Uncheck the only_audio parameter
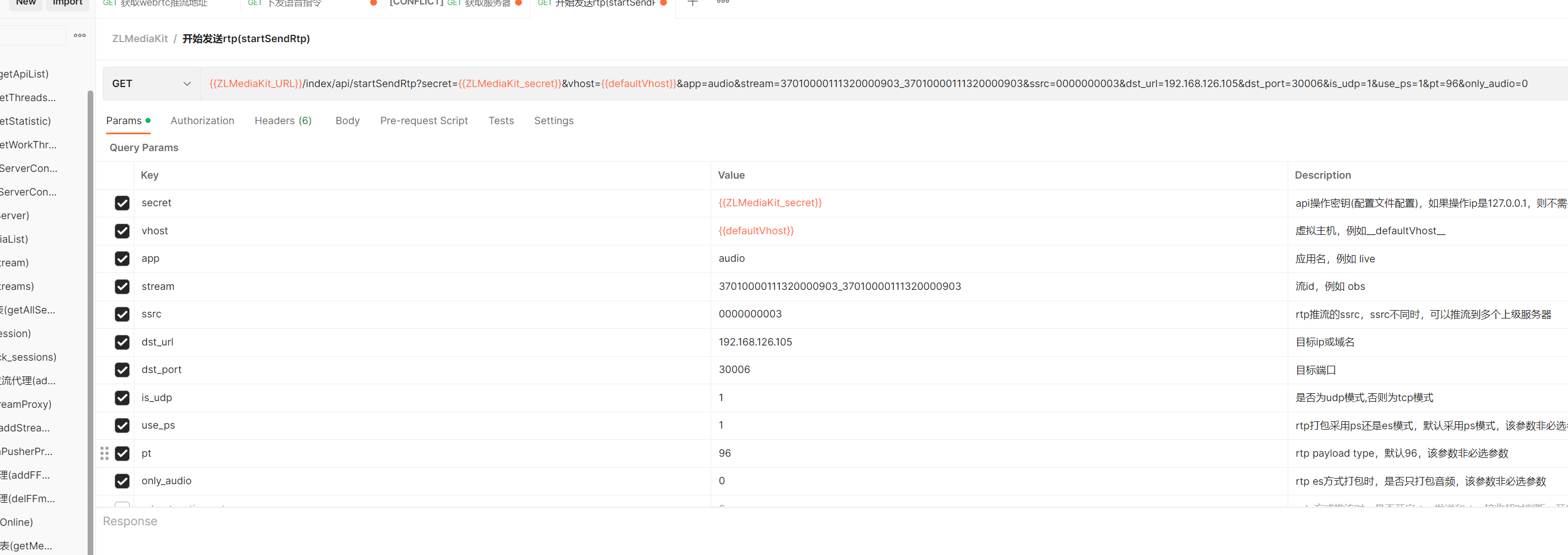 [x=122, y=481]
